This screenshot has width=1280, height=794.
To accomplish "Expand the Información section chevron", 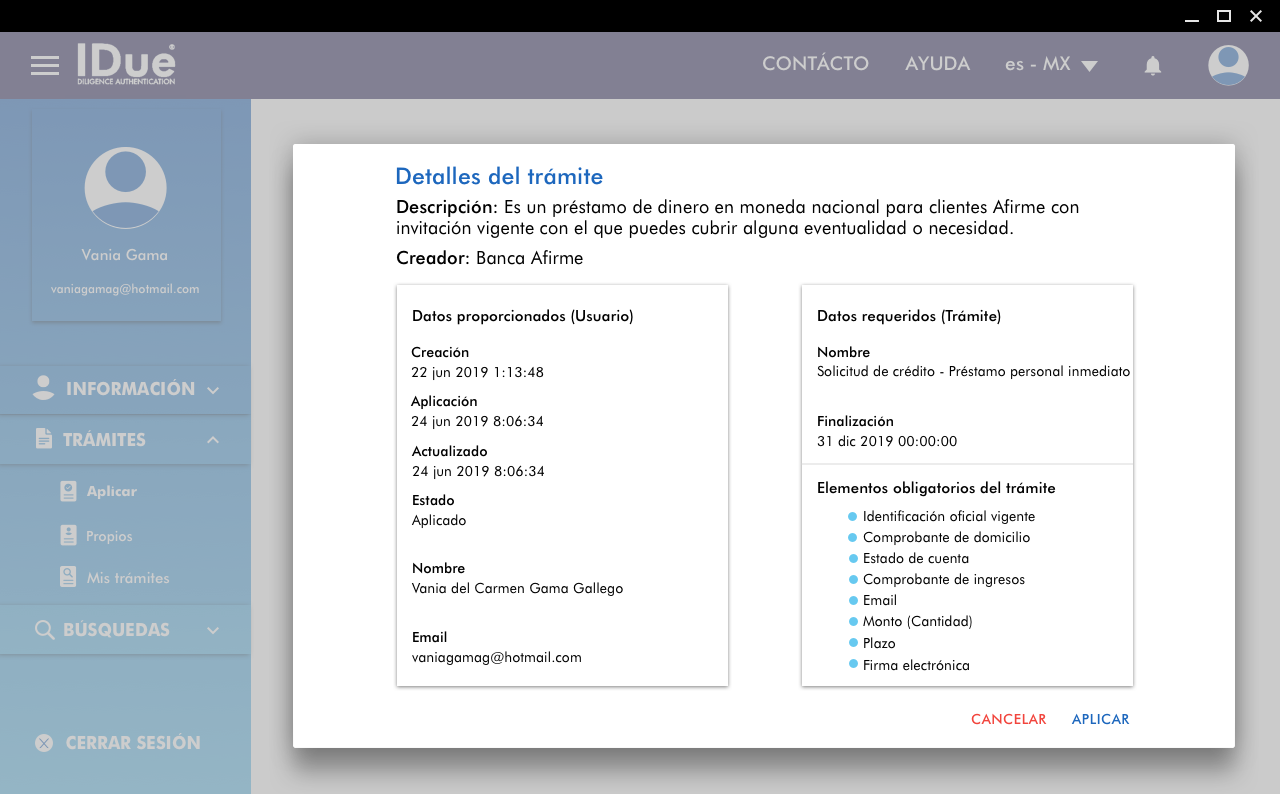I will point(213,390).
